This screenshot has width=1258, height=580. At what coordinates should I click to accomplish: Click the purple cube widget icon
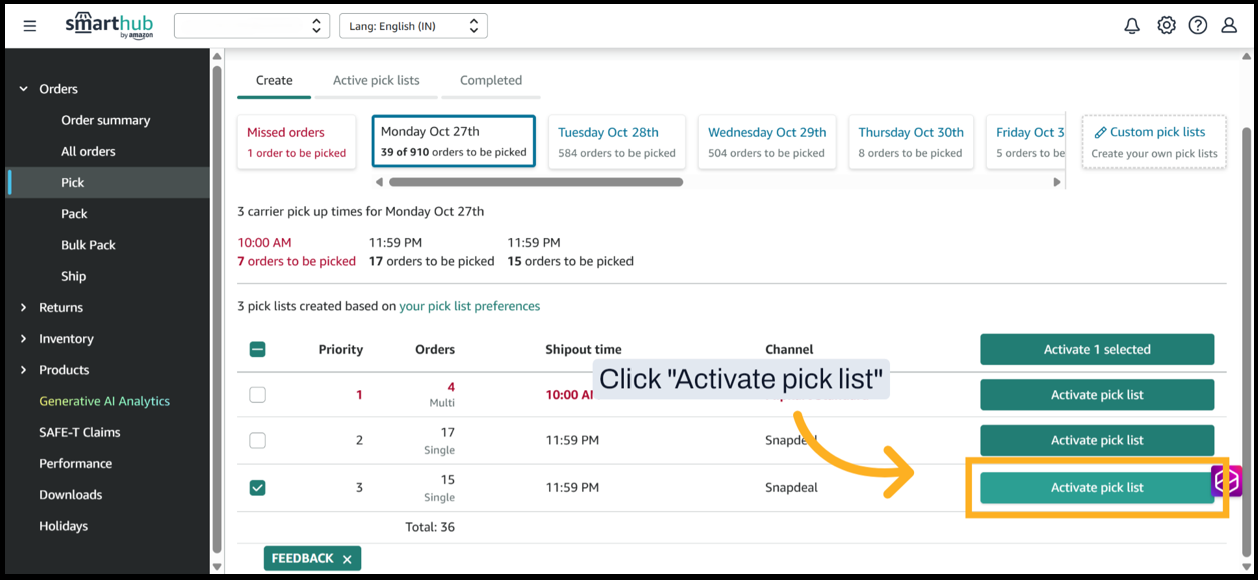[x=1227, y=482]
